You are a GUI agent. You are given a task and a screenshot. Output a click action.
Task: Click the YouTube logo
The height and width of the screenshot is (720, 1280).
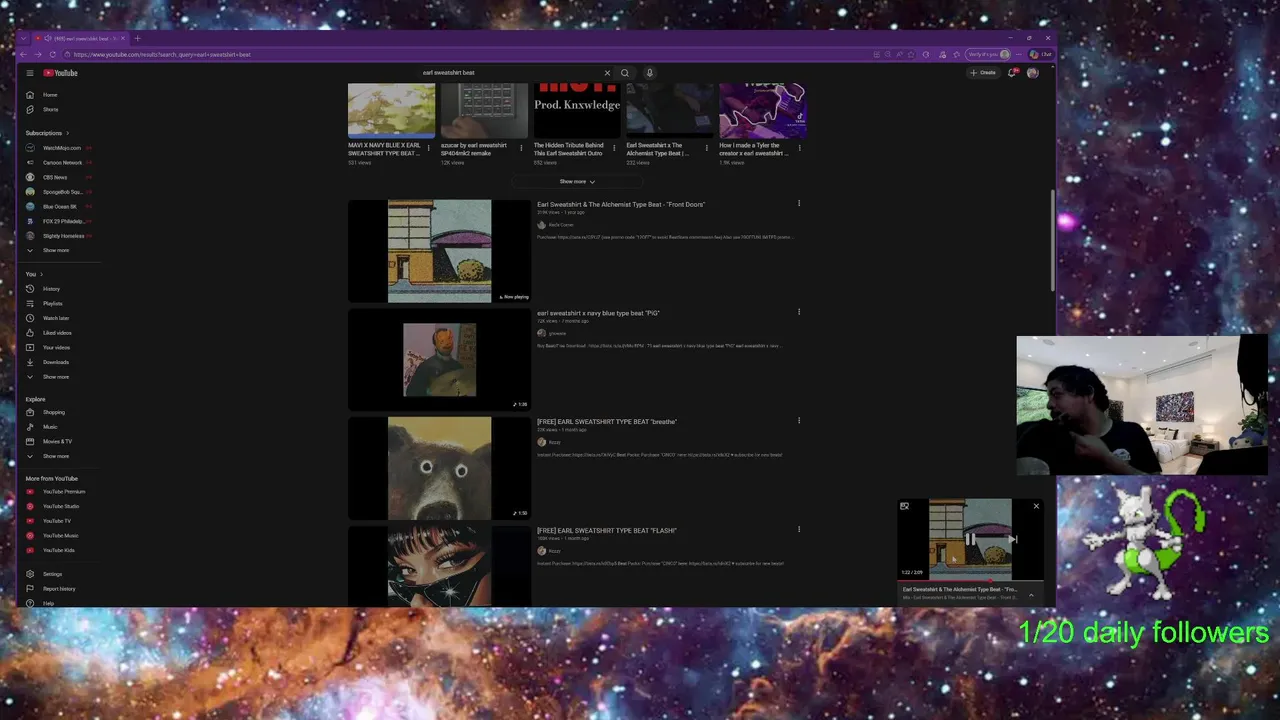tap(60, 73)
